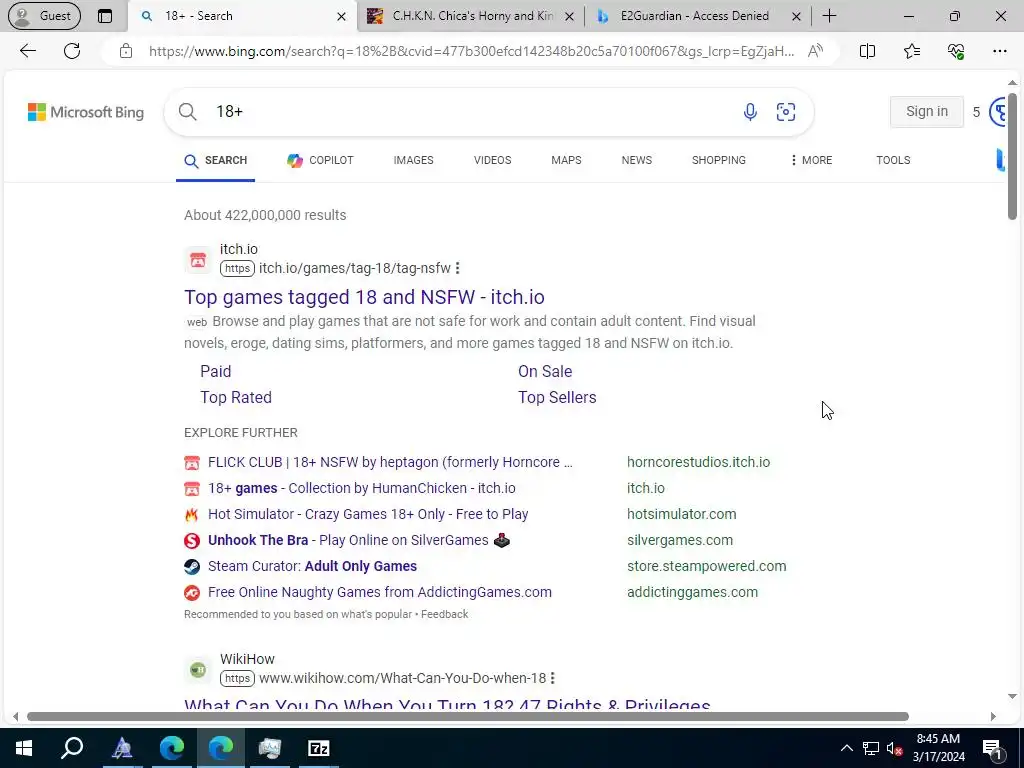
Task: Start voice search with microphone icon
Action: tap(750, 112)
